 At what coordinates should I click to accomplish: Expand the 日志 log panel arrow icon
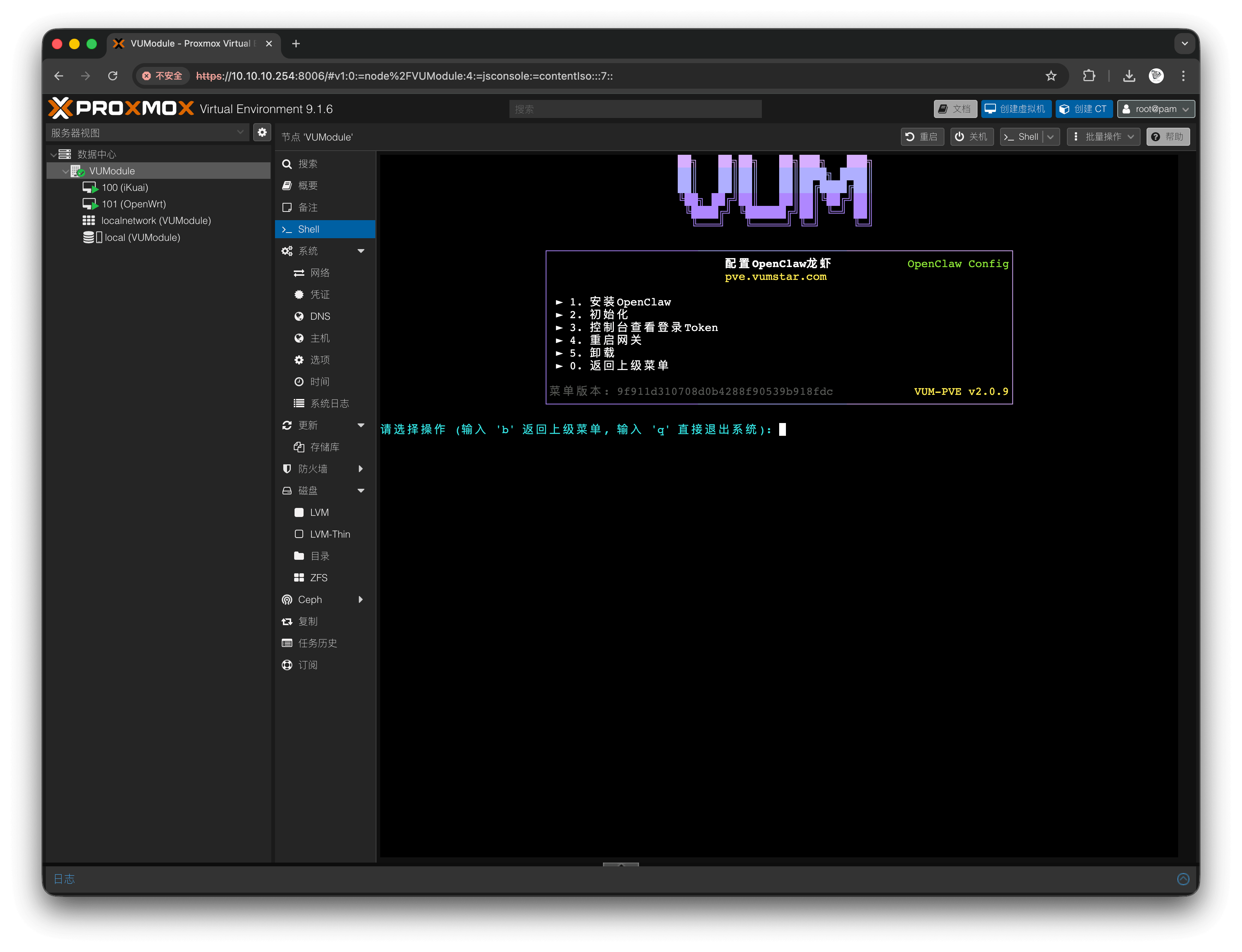point(1183,879)
